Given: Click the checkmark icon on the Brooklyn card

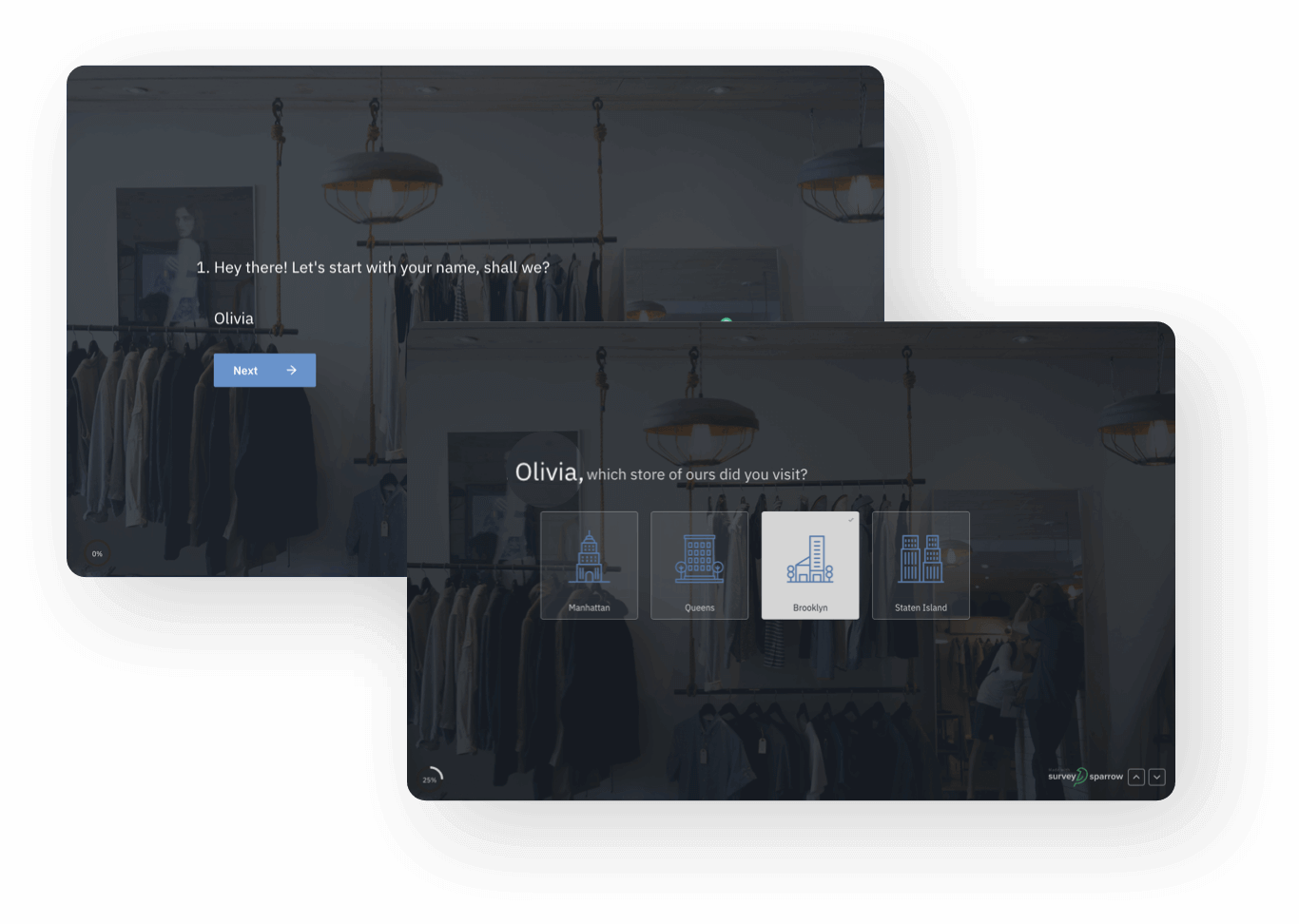Looking at the screenshot, I should point(851,521).
